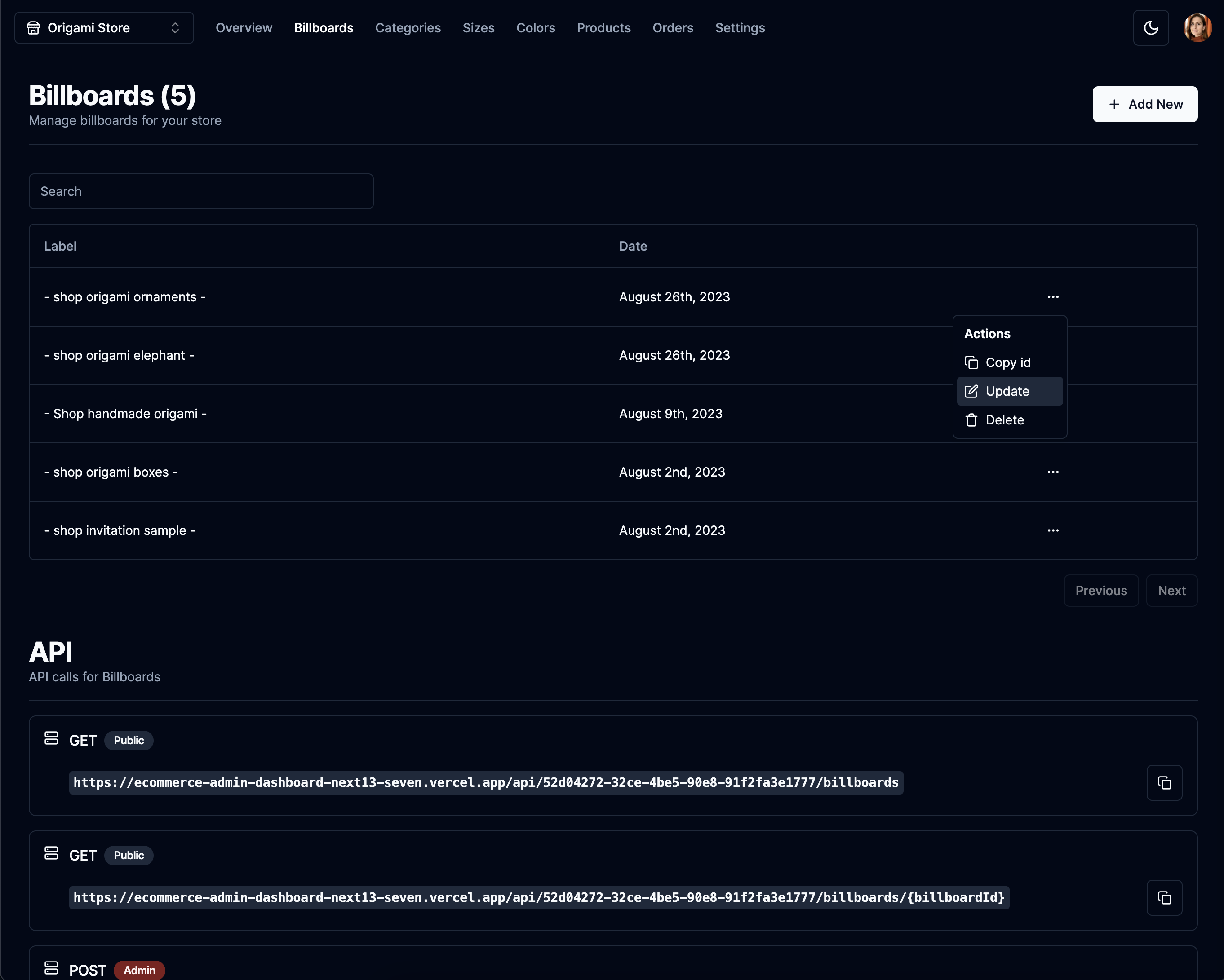The width and height of the screenshot is (1224, 980).
Task: Click the Next pagination button
Action: pos(1171,591)
